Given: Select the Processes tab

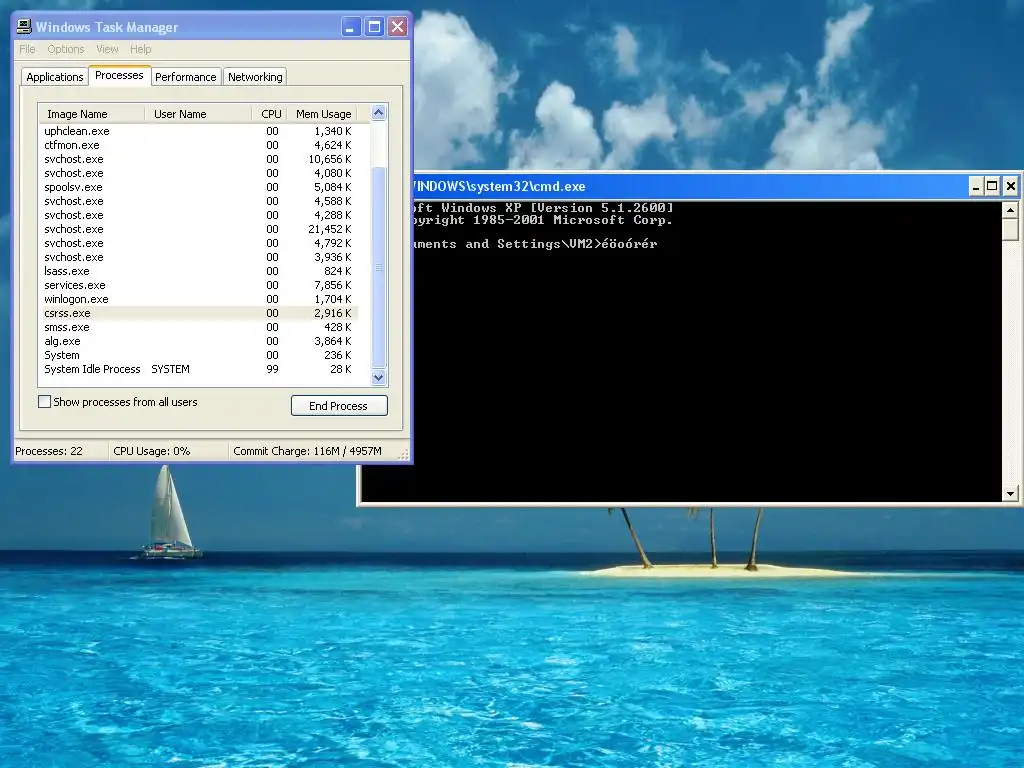Looking at the screenshot, I should pyautogui.click(x=120, y=75).
